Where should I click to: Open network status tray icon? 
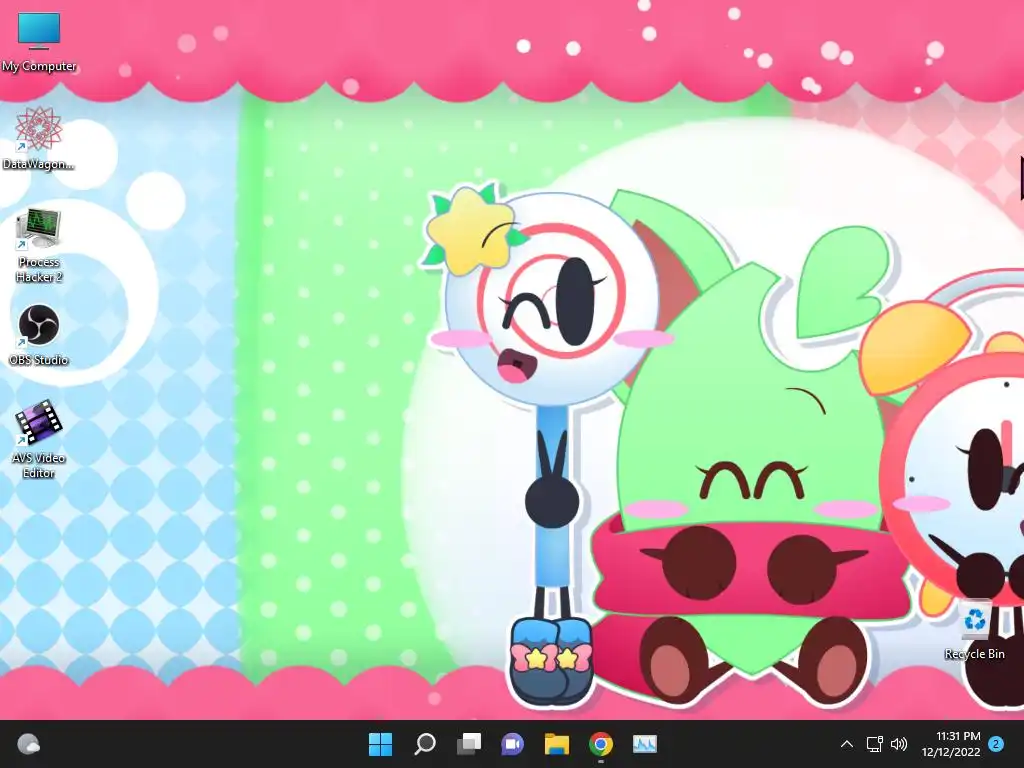[x=874, y=744]
